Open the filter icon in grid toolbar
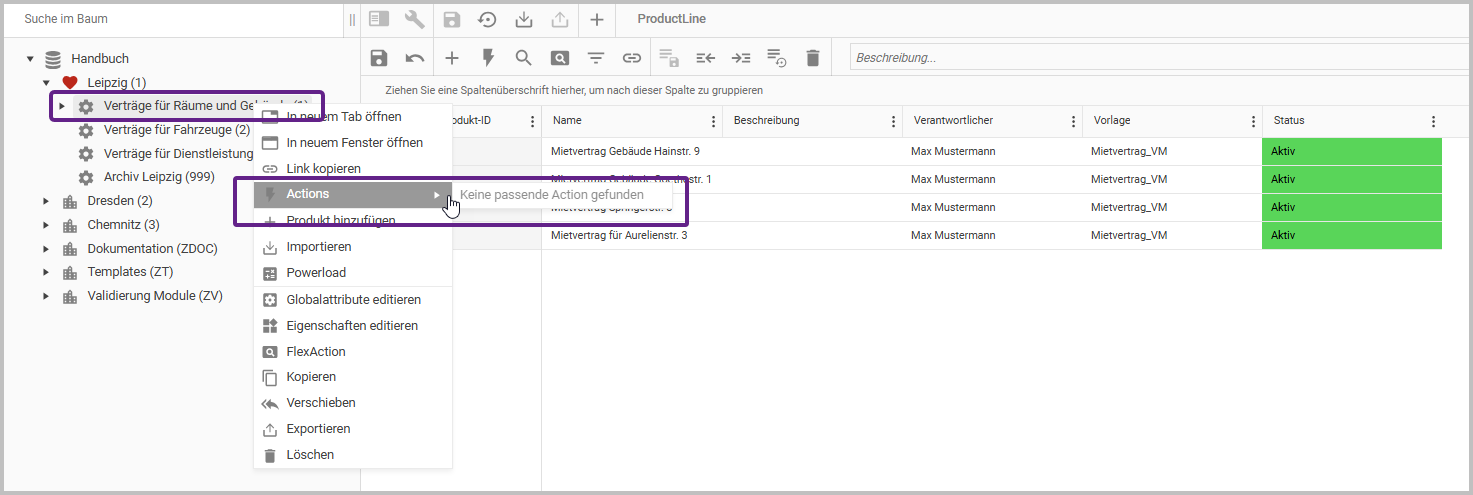 coord(596,58)
